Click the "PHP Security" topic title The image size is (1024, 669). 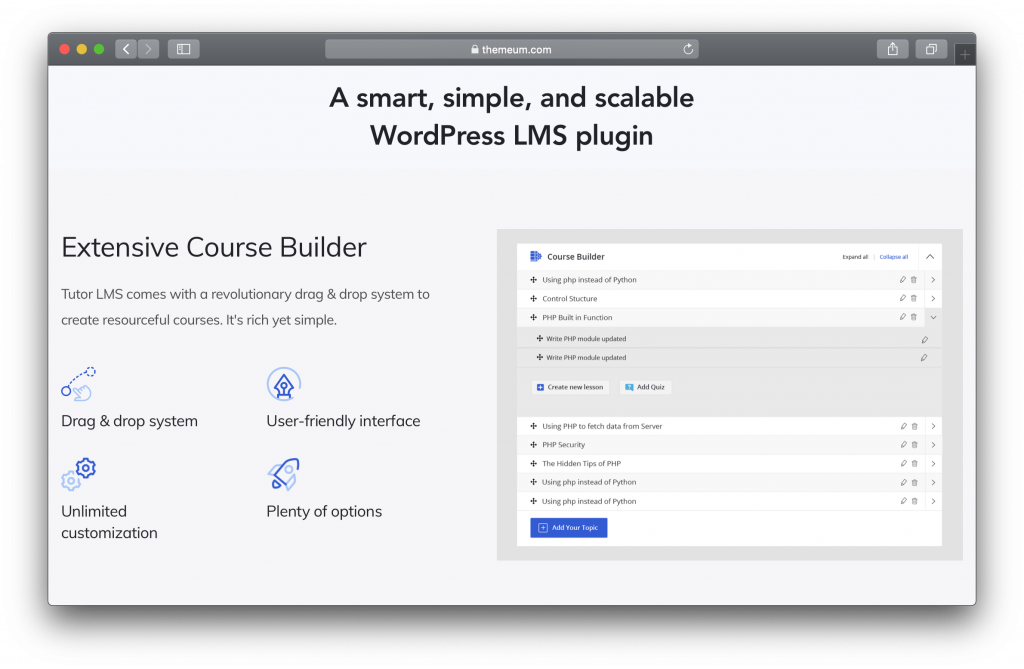click(x=564, y=445)
